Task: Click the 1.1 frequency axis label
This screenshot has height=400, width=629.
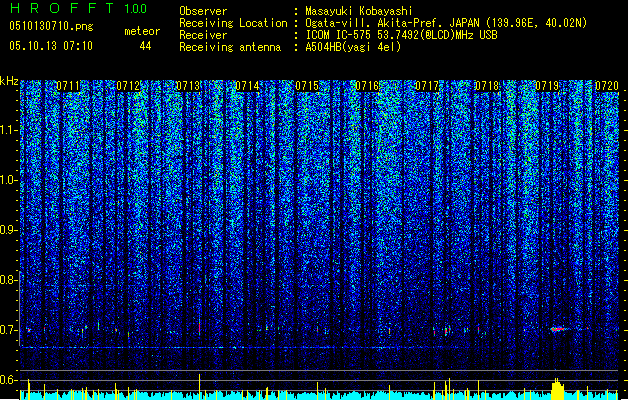Action: pos(9,130)
